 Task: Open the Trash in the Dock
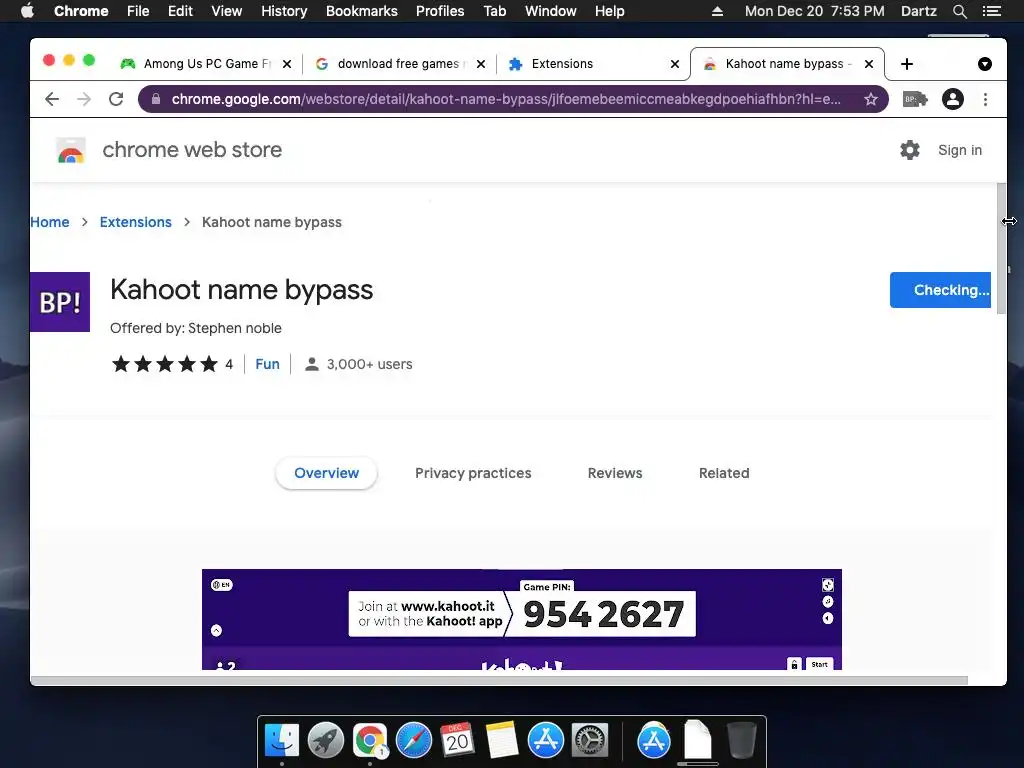pos(742,741)
